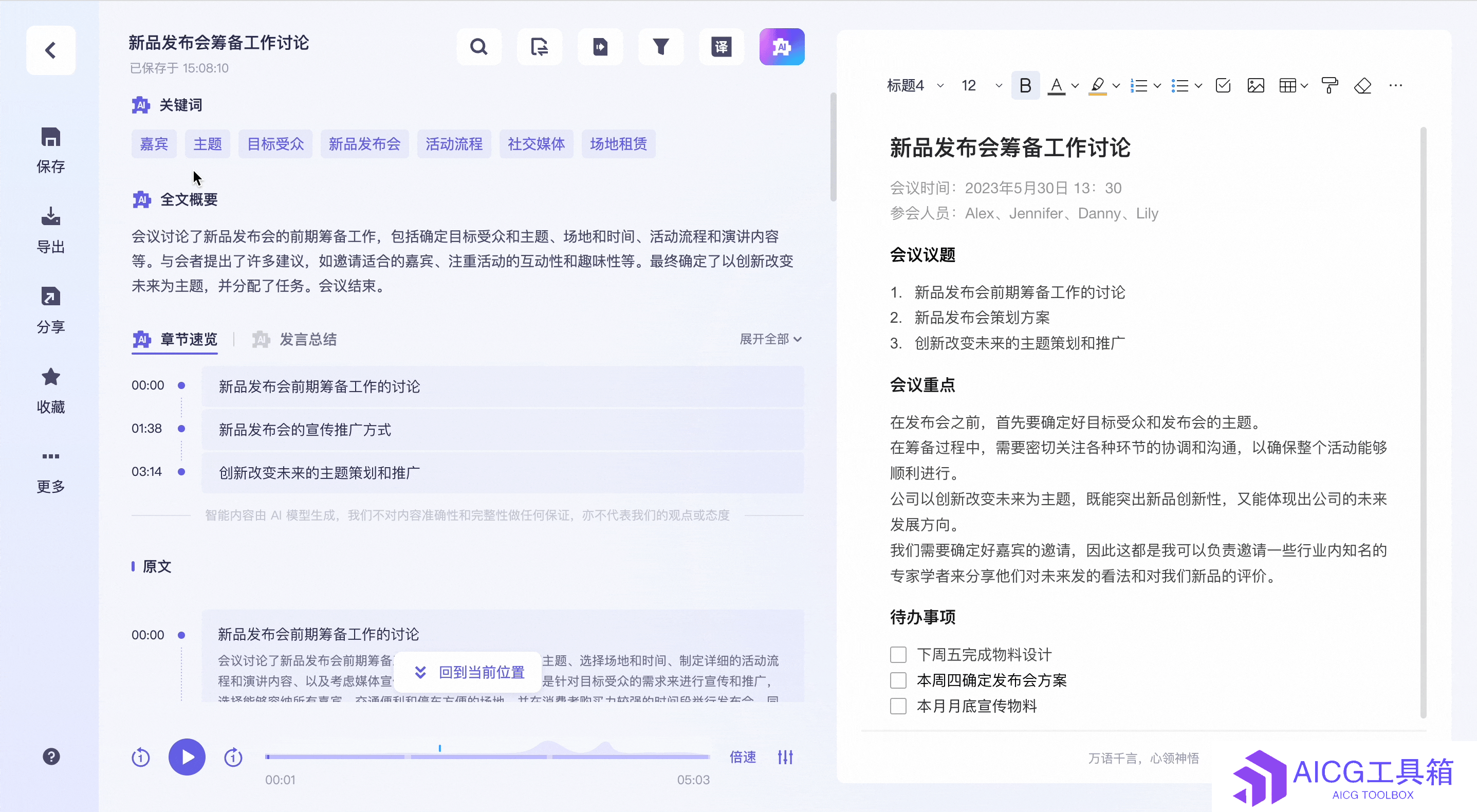1477x812 pixels.
Task: Open chapter 创新改变未来的主题策划和推广 at 03:14
Action: [x=502, y=472]
